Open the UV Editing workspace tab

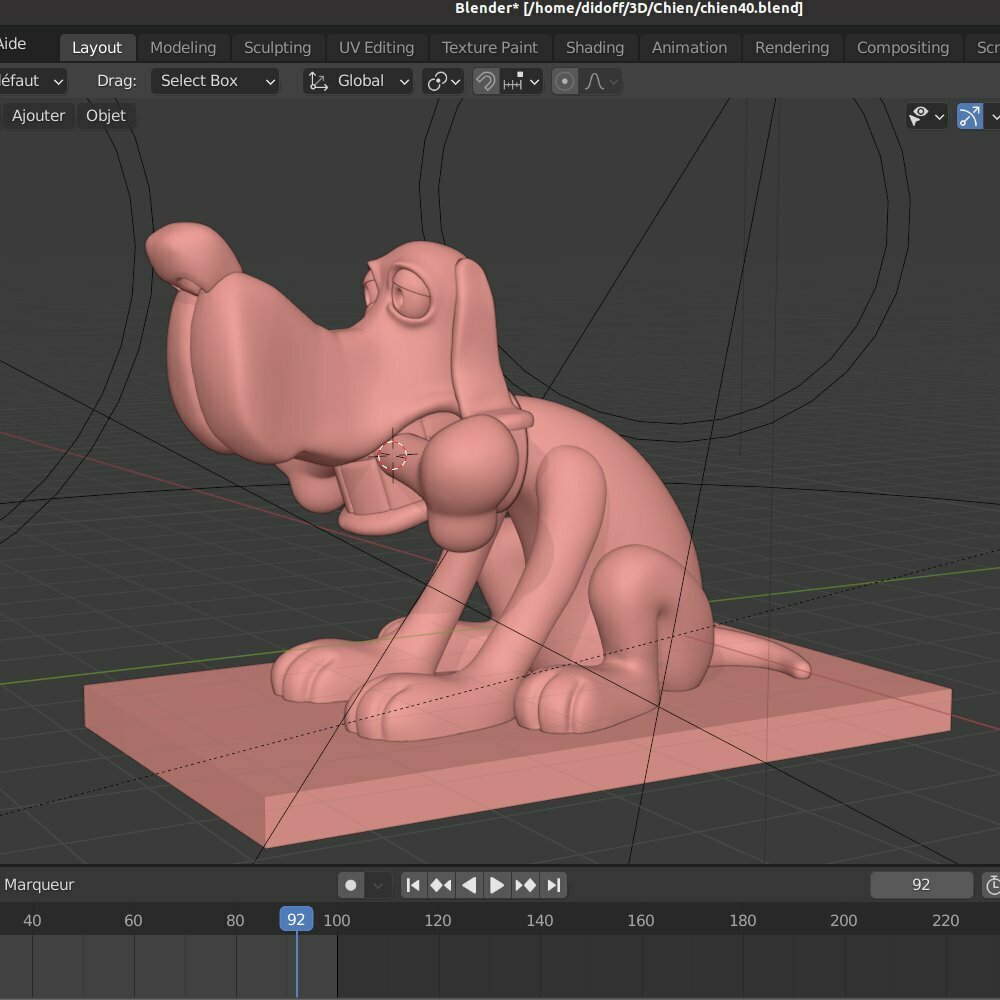(x=376, y=47)
